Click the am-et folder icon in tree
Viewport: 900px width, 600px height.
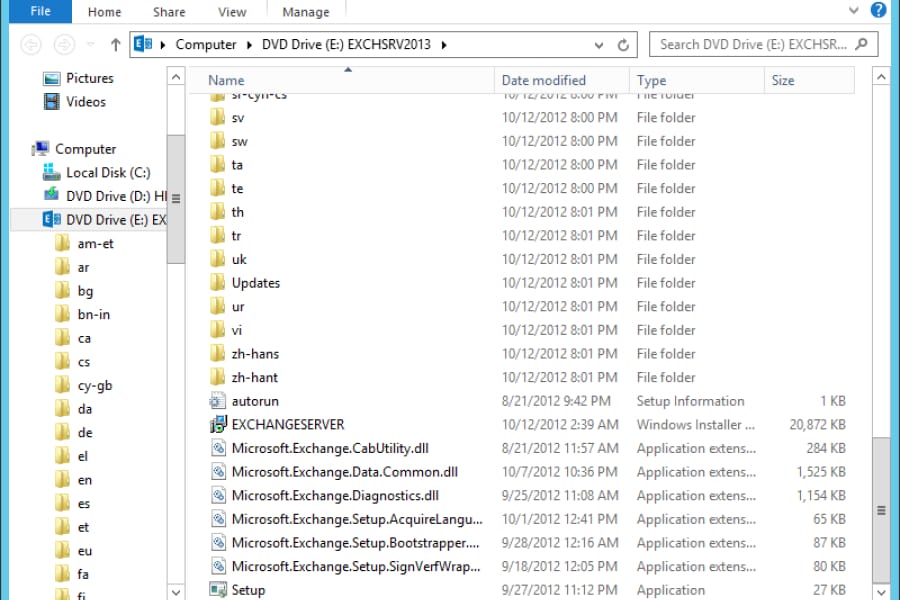(x=63, y=243)
